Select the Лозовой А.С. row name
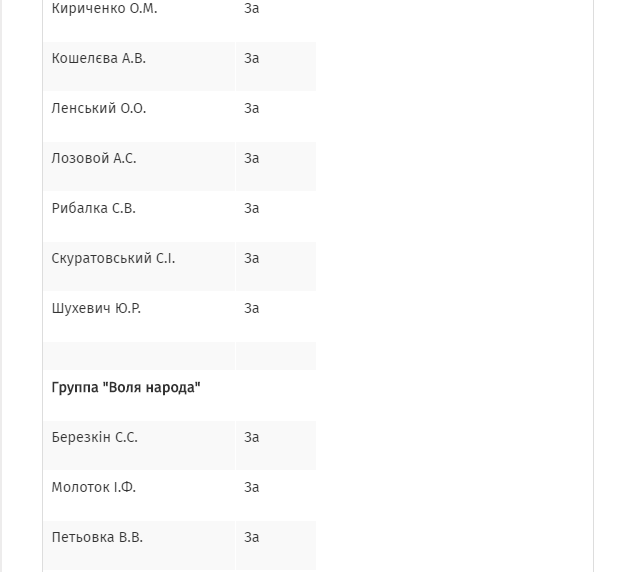Viewport: 634px width, 572px height. pyautogui.click(x=94, y=159)
